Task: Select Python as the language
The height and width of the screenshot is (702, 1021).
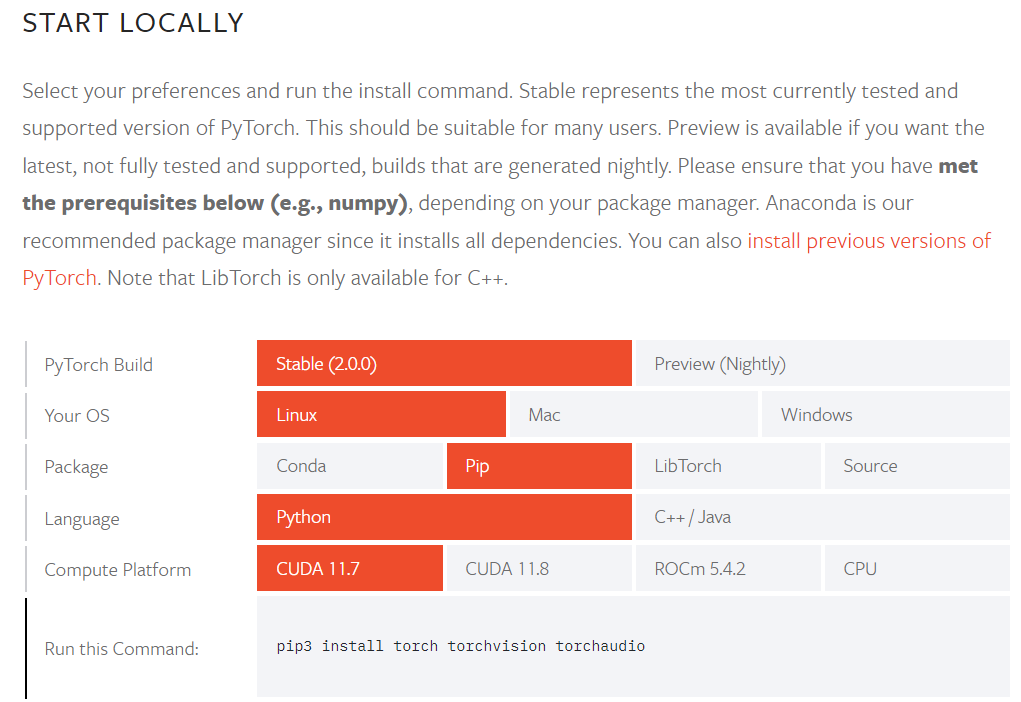Action: [x=444, y=517]
